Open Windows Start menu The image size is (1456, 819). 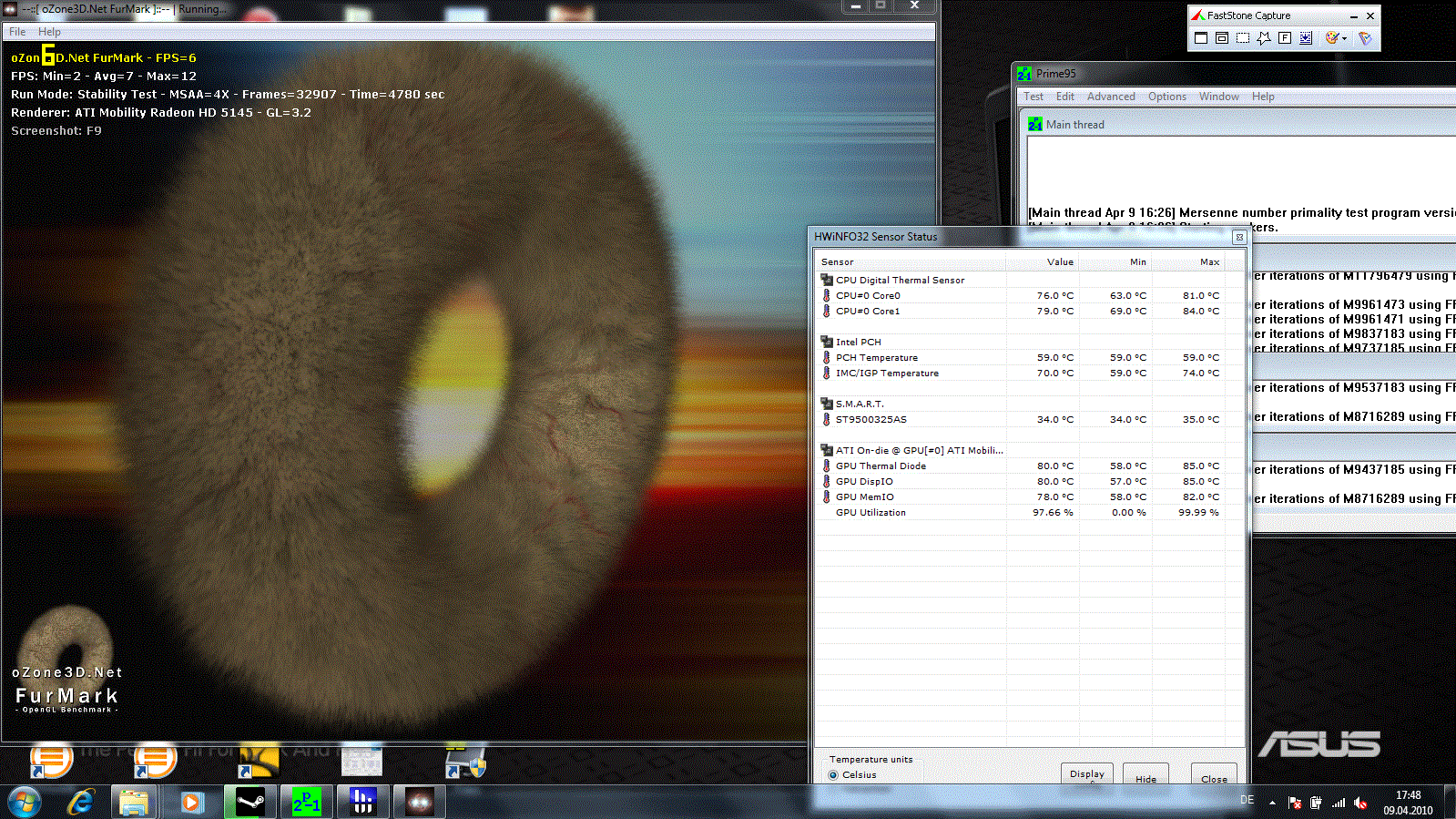point(25,803)
